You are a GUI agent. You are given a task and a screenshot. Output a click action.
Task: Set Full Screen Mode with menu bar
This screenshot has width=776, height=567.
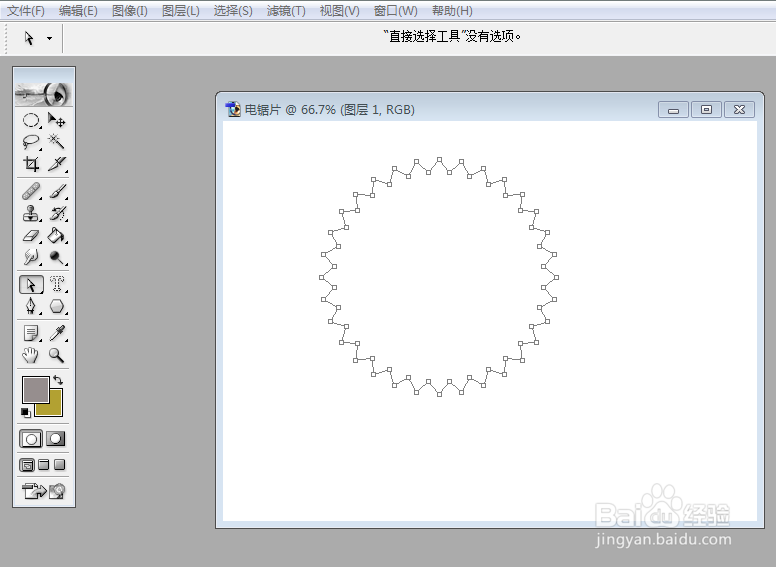pos(44,465)
